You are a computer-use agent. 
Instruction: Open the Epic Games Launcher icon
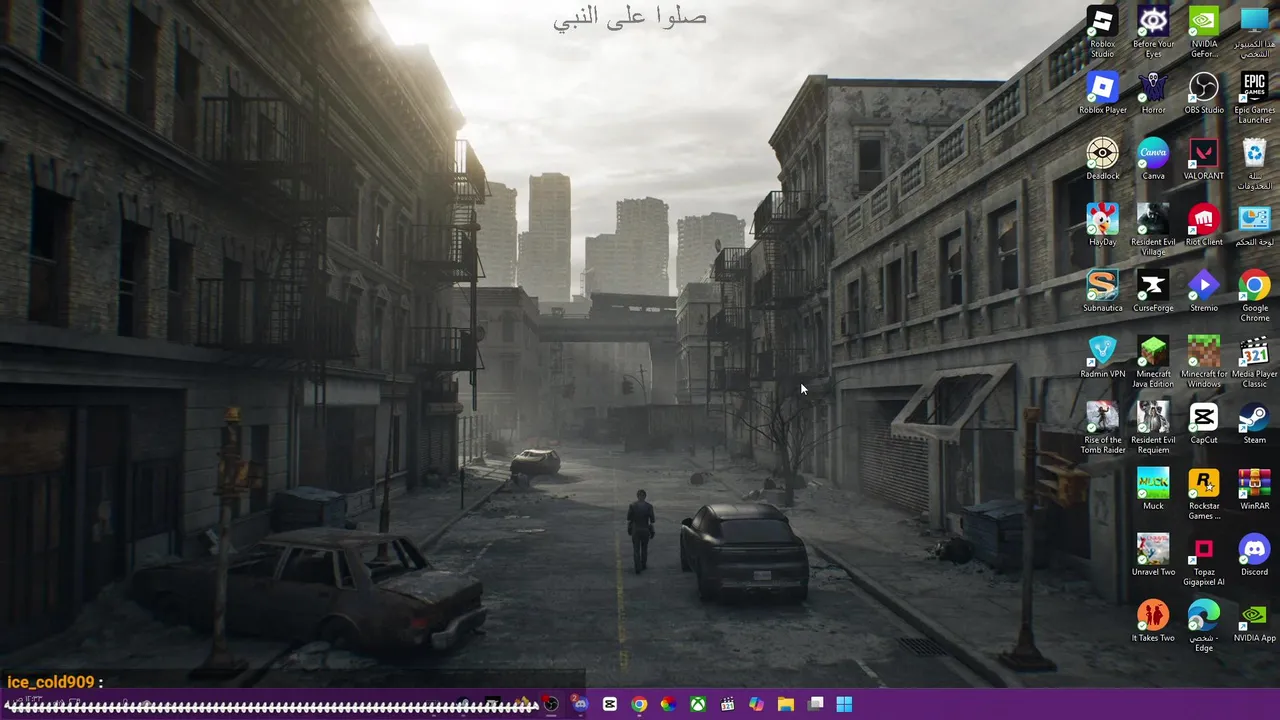1254,97
